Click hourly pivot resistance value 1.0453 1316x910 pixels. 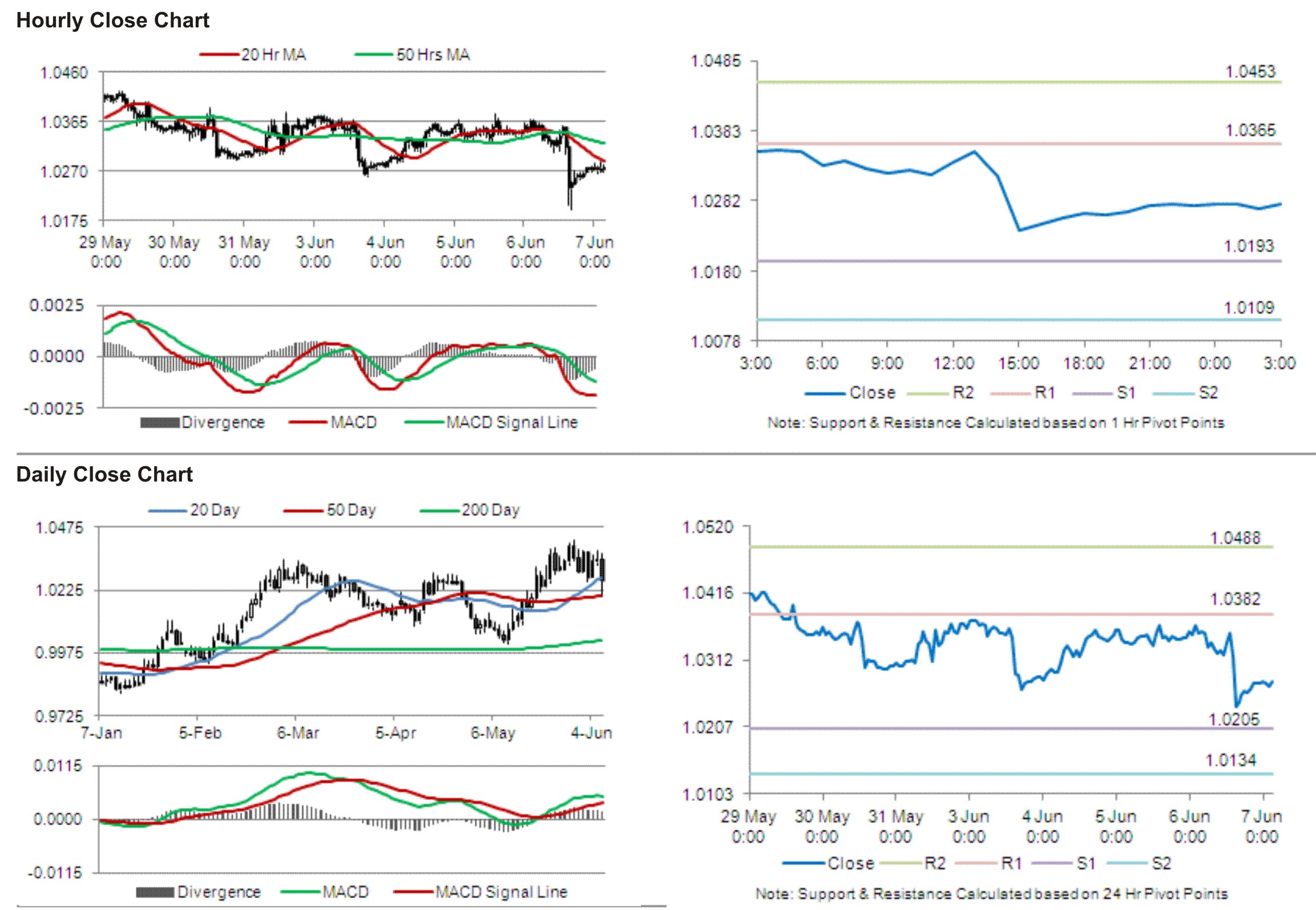pos(1250,72)
